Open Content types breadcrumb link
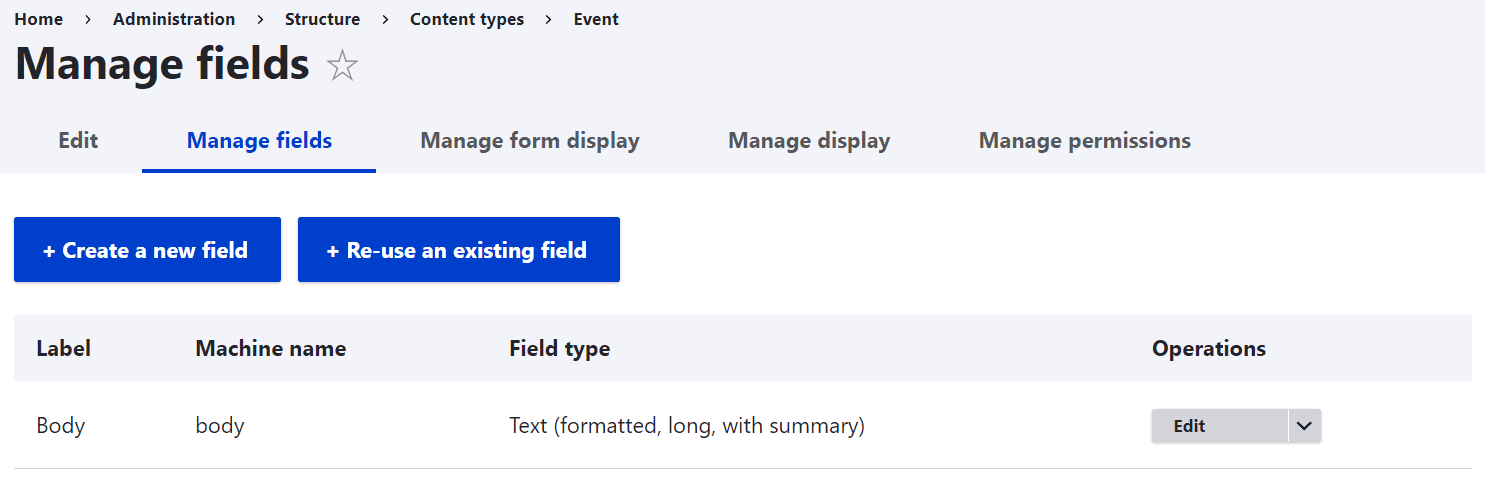 point(466,19)
